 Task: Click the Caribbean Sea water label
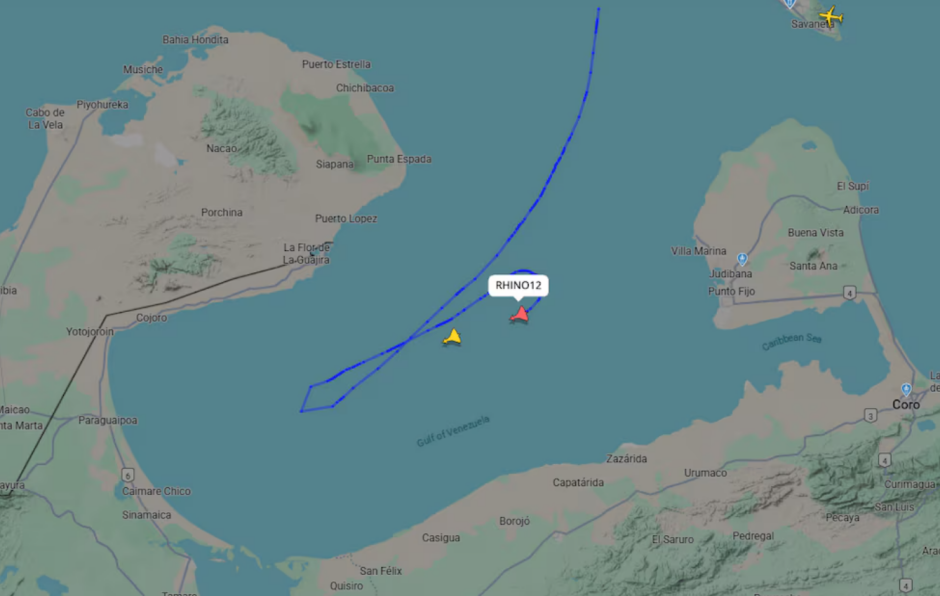791,341
